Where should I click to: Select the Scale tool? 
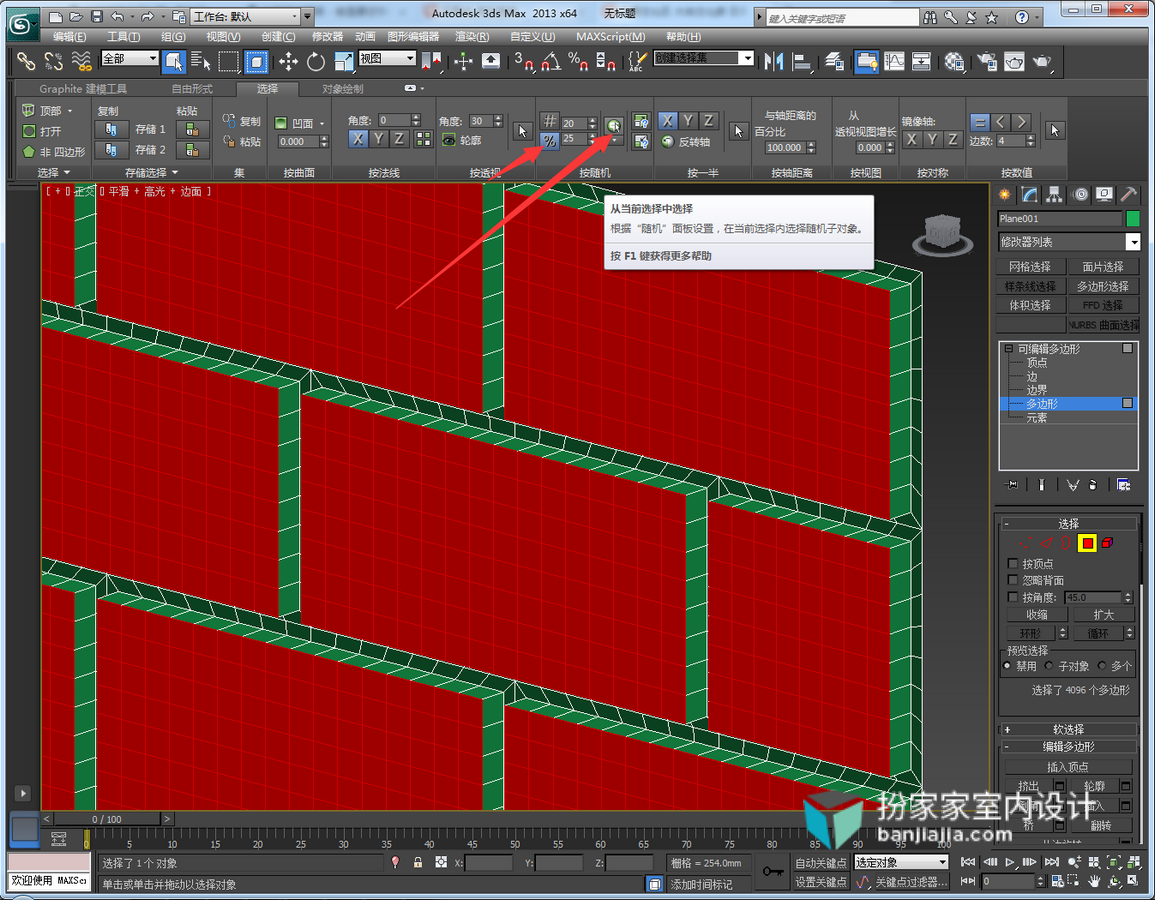coord(344,62)
